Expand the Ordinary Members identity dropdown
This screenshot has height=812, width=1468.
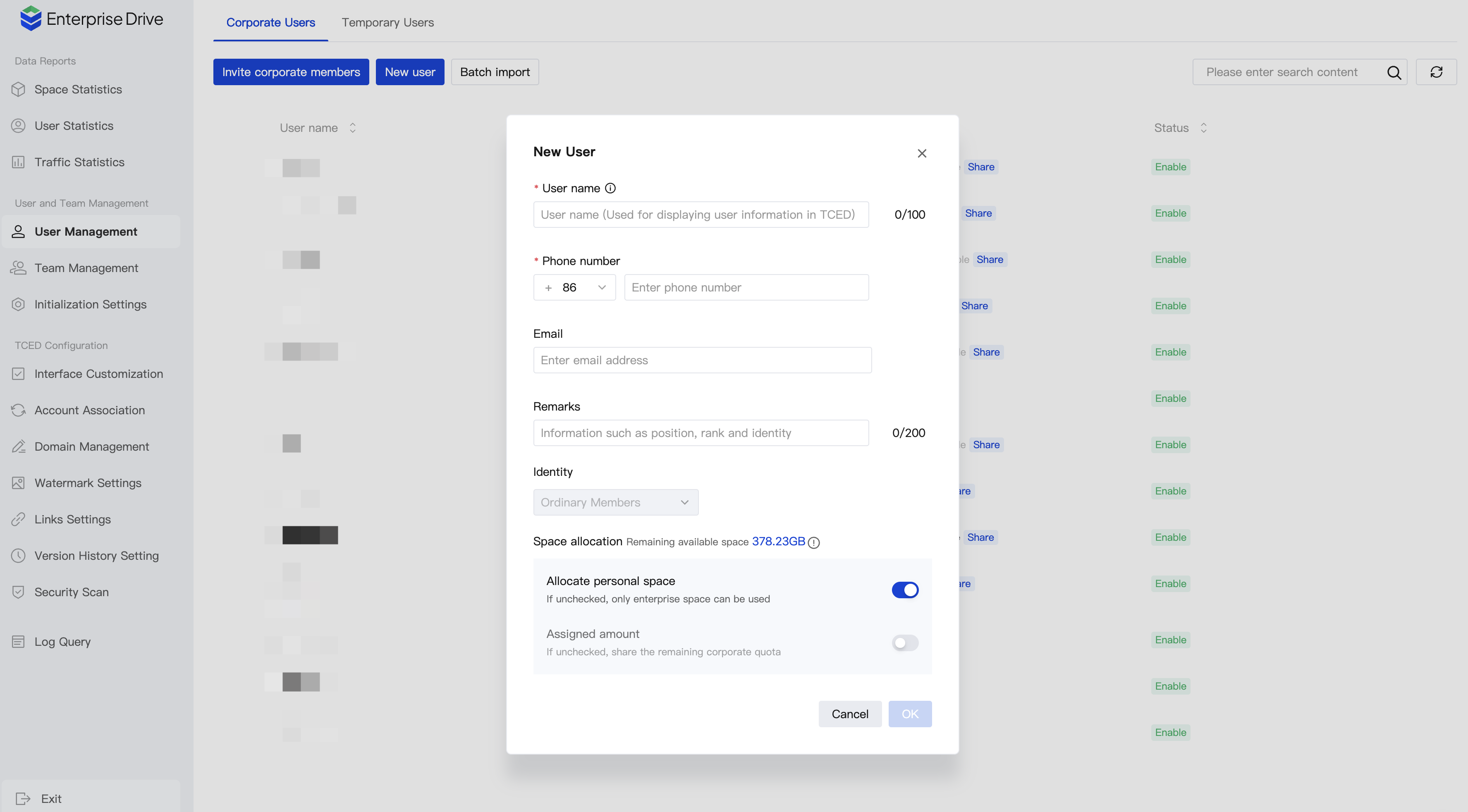(615, 502)
